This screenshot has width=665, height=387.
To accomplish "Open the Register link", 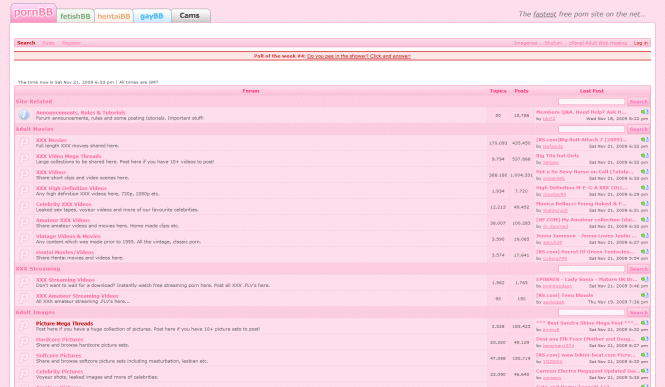I will click(71, 43).
